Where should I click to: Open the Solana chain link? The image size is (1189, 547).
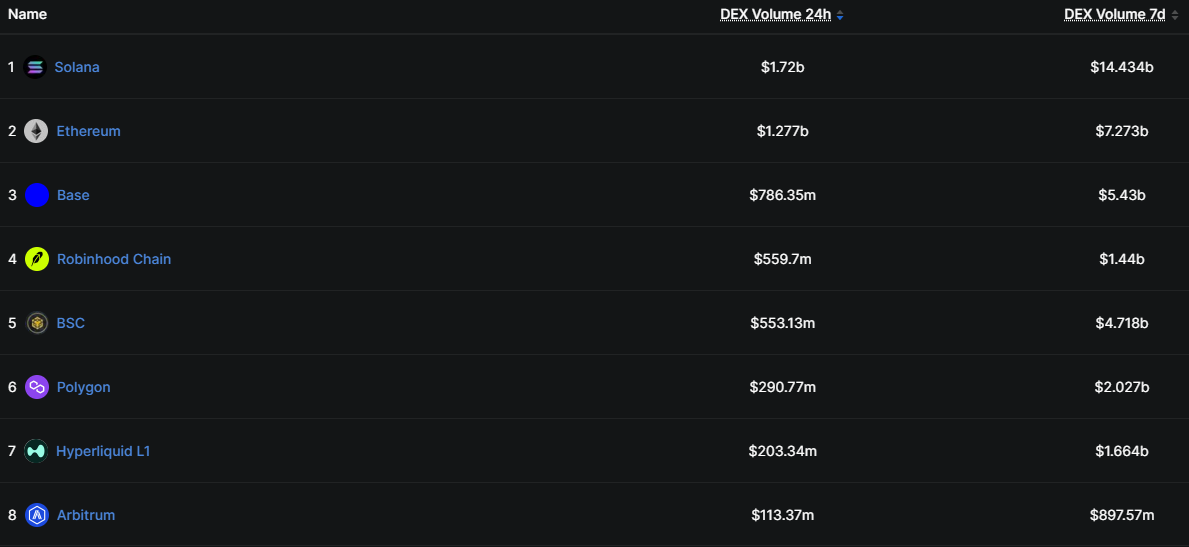[x=77, y=67]
